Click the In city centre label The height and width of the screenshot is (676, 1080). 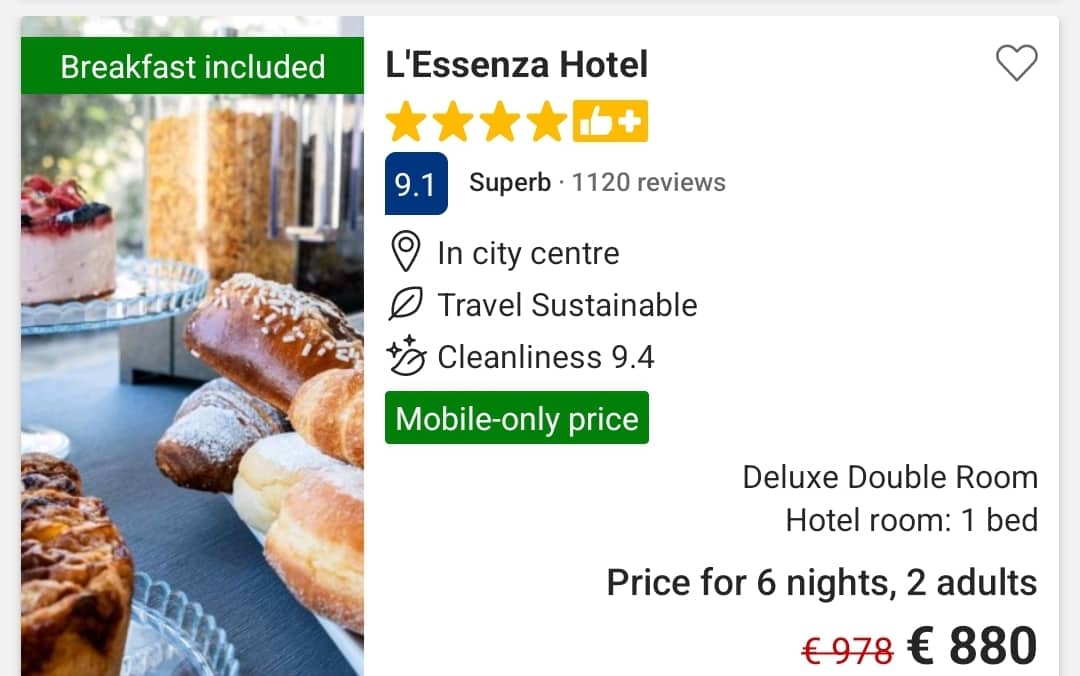tap(528, 253)
